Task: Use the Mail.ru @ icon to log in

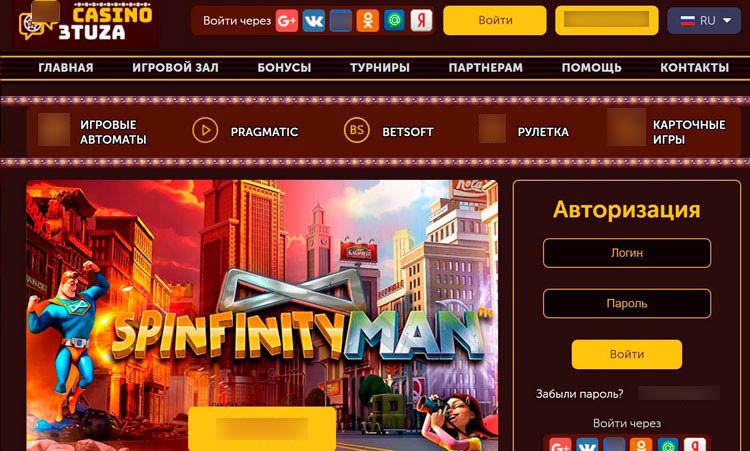Action: [394, 21]
